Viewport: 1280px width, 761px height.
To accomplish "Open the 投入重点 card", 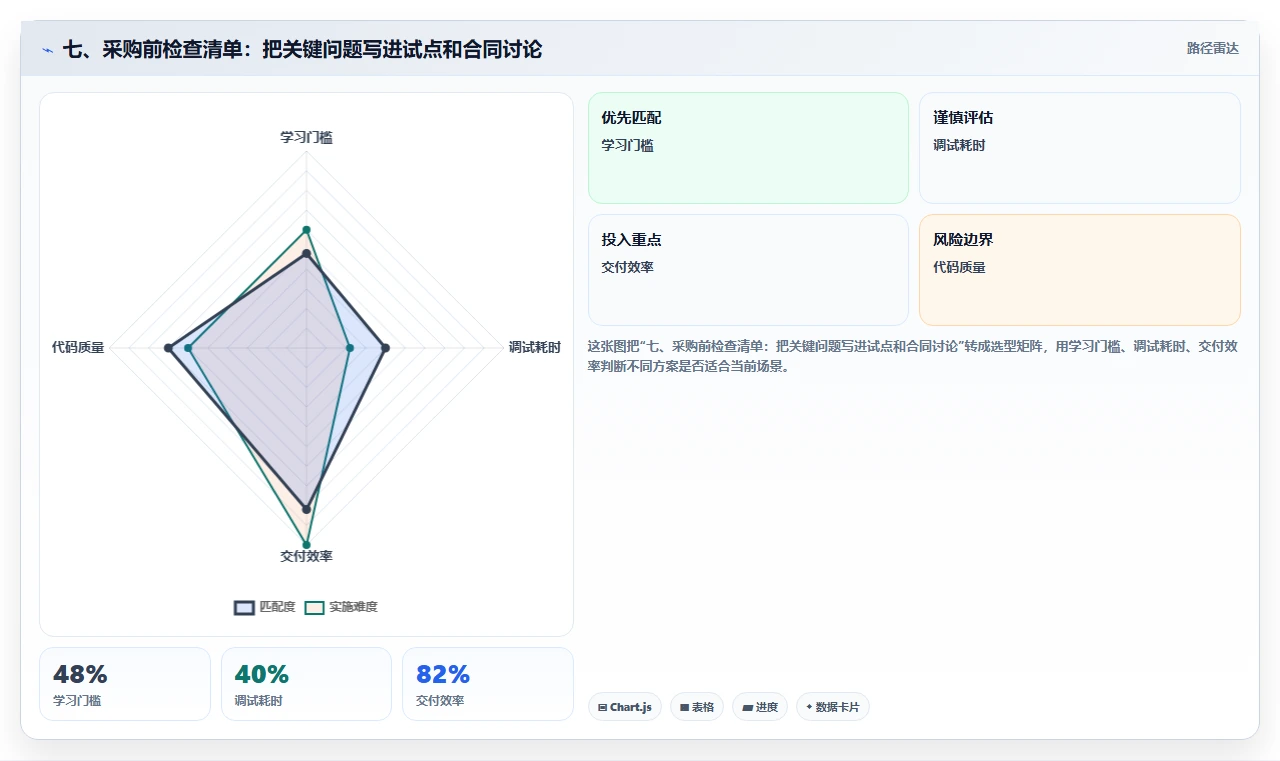I will 748,270.
